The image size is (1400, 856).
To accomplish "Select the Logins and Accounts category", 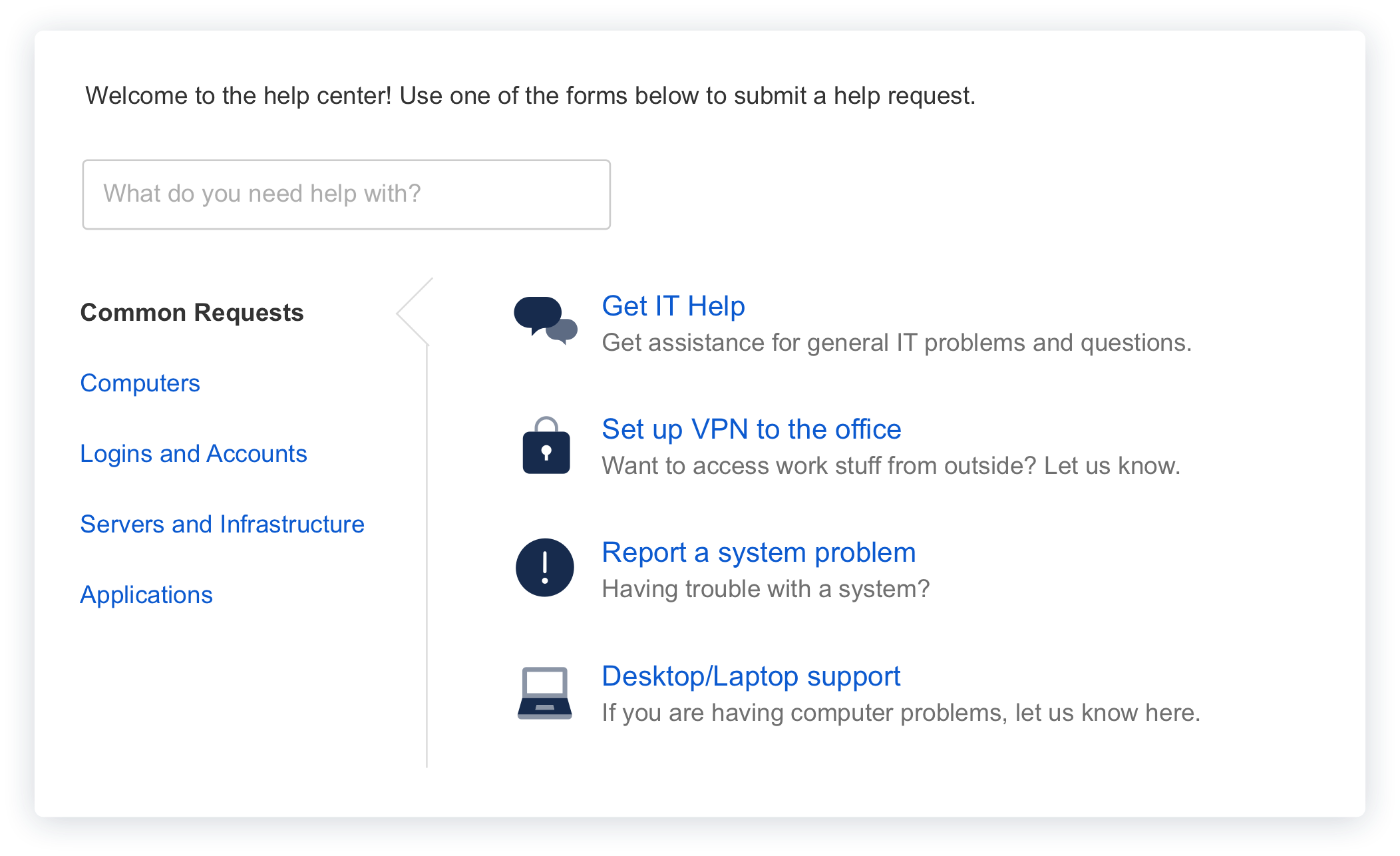I will (194, 453).
